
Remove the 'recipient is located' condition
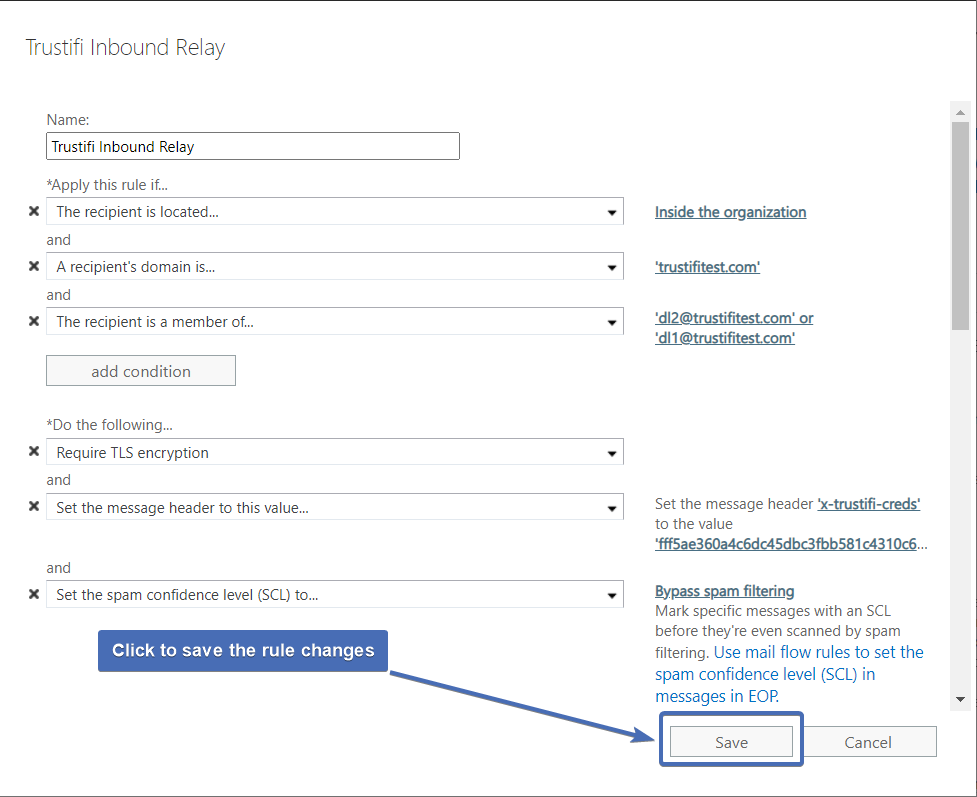point(34,211)
